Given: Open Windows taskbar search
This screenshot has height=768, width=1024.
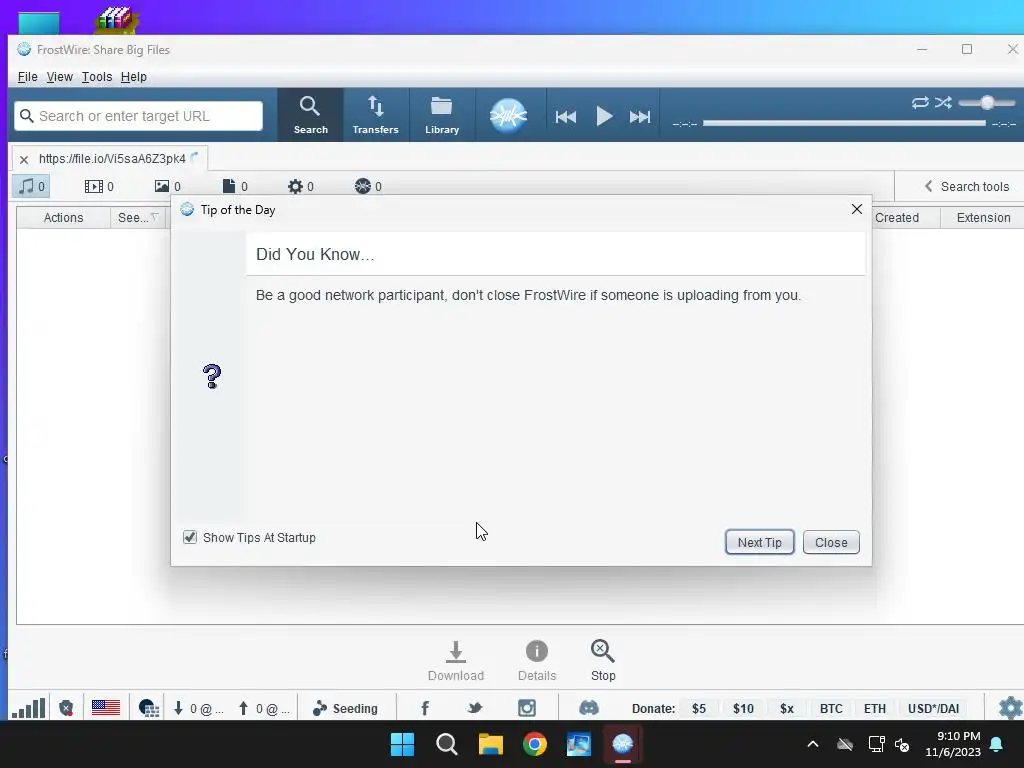Looking at the screenshot, I should (x=447, y=744).
